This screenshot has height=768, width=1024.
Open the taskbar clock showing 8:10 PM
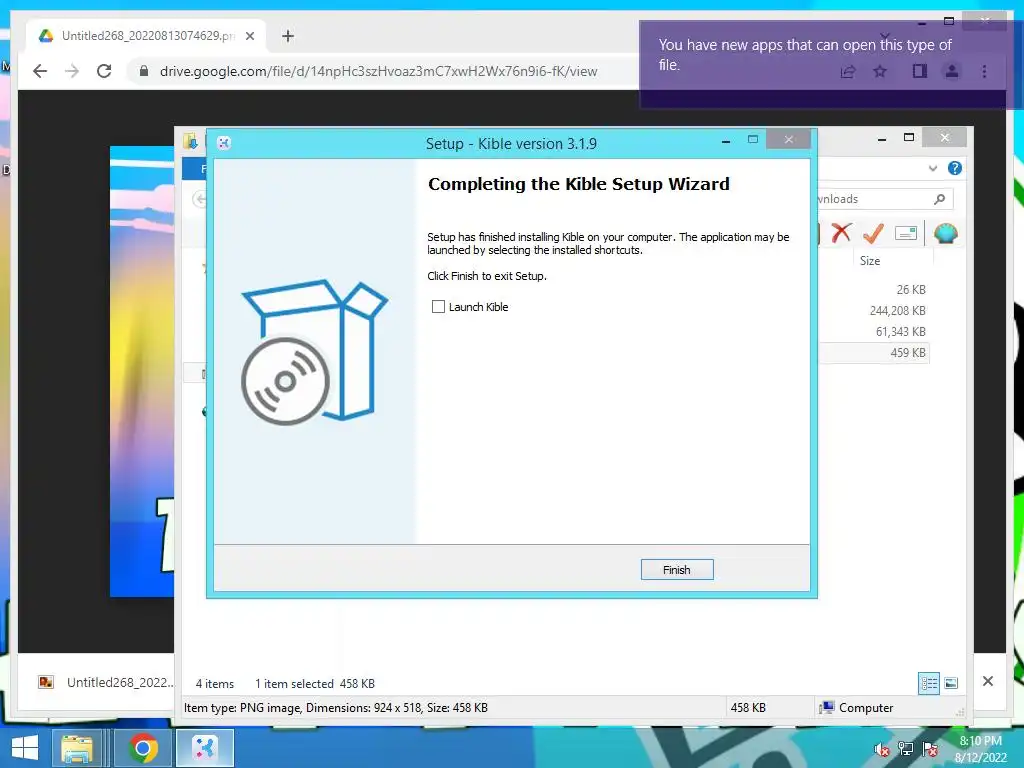tap(980, 749)
